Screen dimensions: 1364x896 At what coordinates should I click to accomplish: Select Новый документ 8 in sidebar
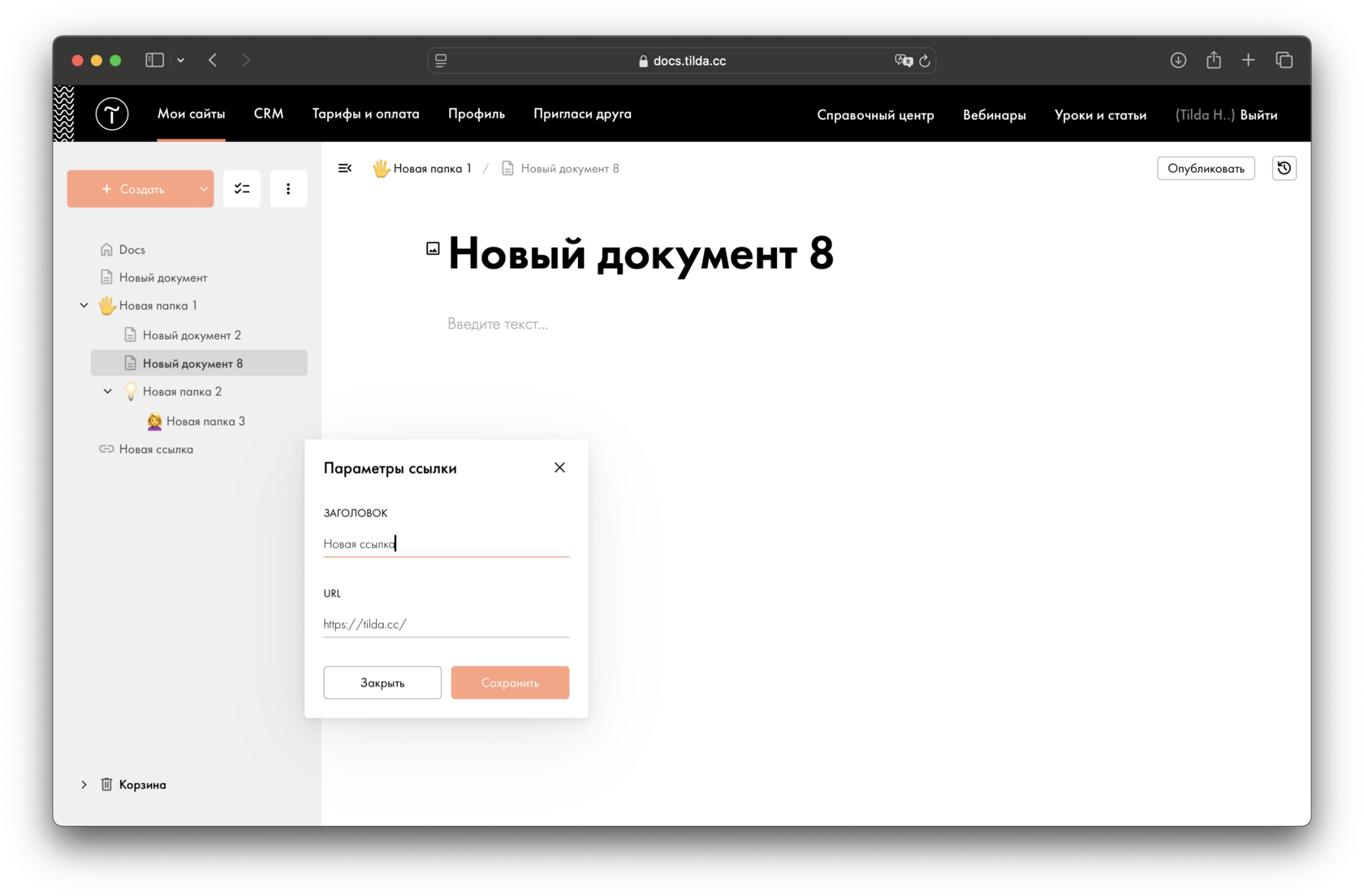point(199,363)
